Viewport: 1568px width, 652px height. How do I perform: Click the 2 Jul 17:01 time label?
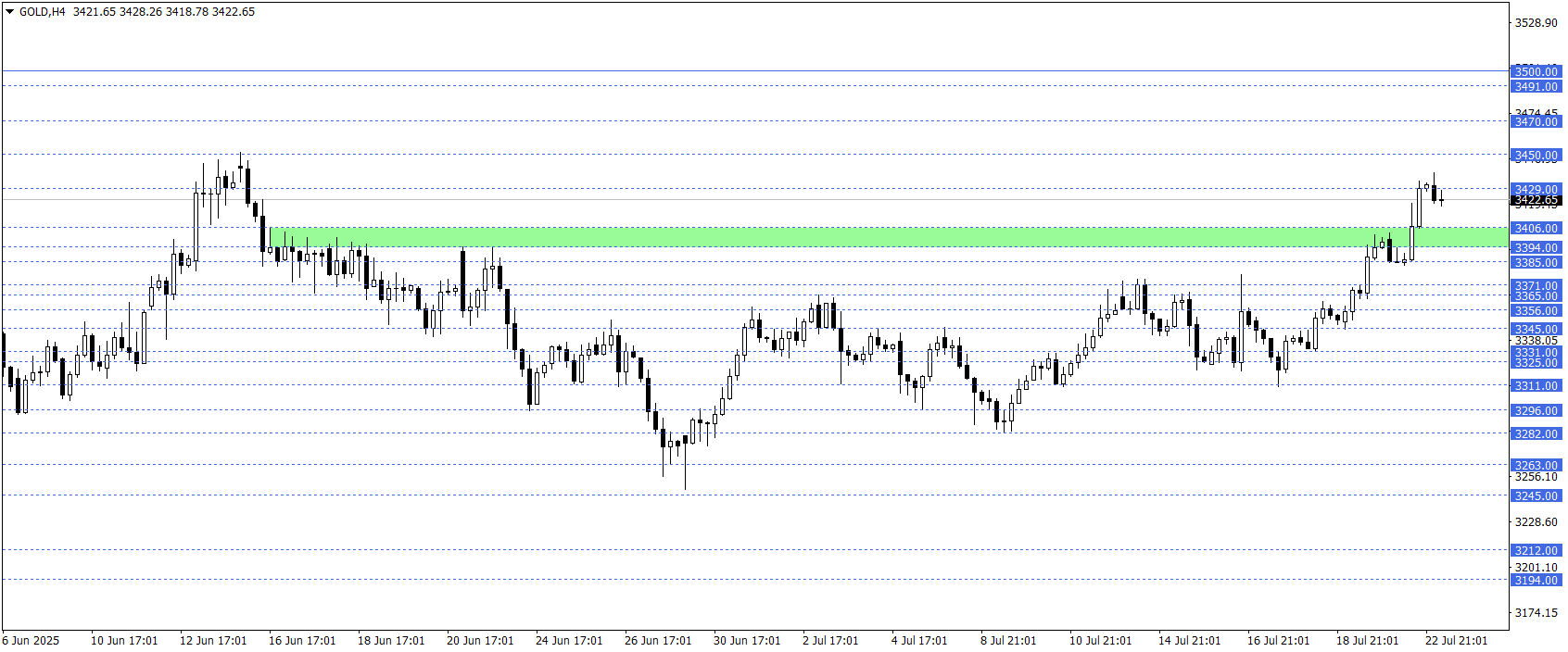[830, 641]
